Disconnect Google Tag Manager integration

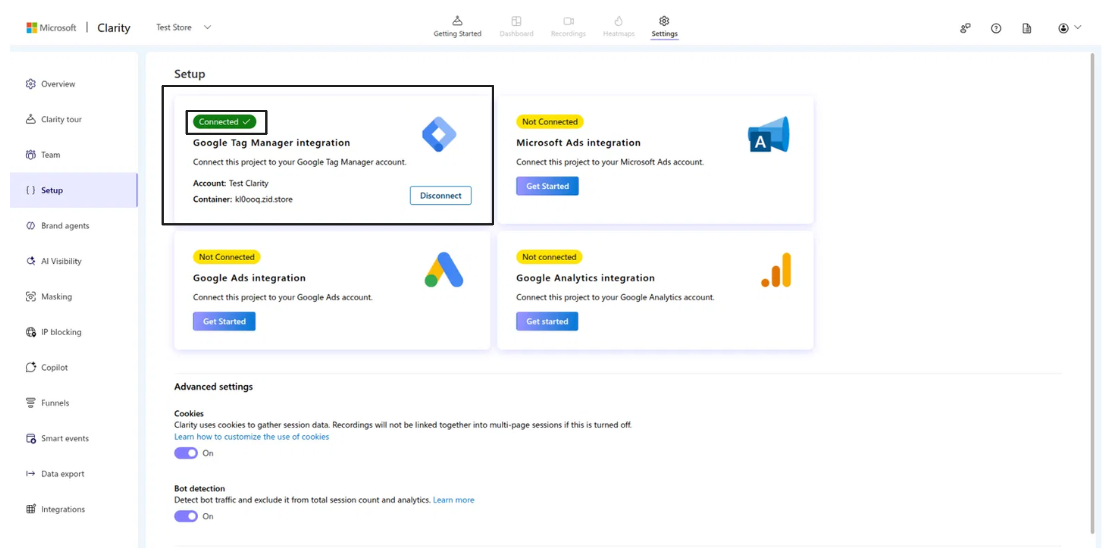pyautogui.click(x=441, y=195)
